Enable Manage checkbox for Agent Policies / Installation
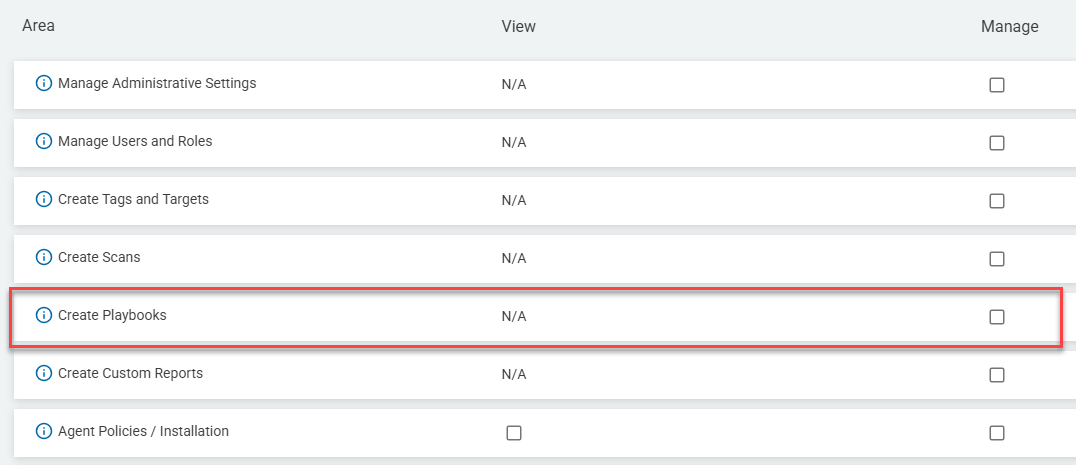The image size is (1076, 465). click(997, 433)
